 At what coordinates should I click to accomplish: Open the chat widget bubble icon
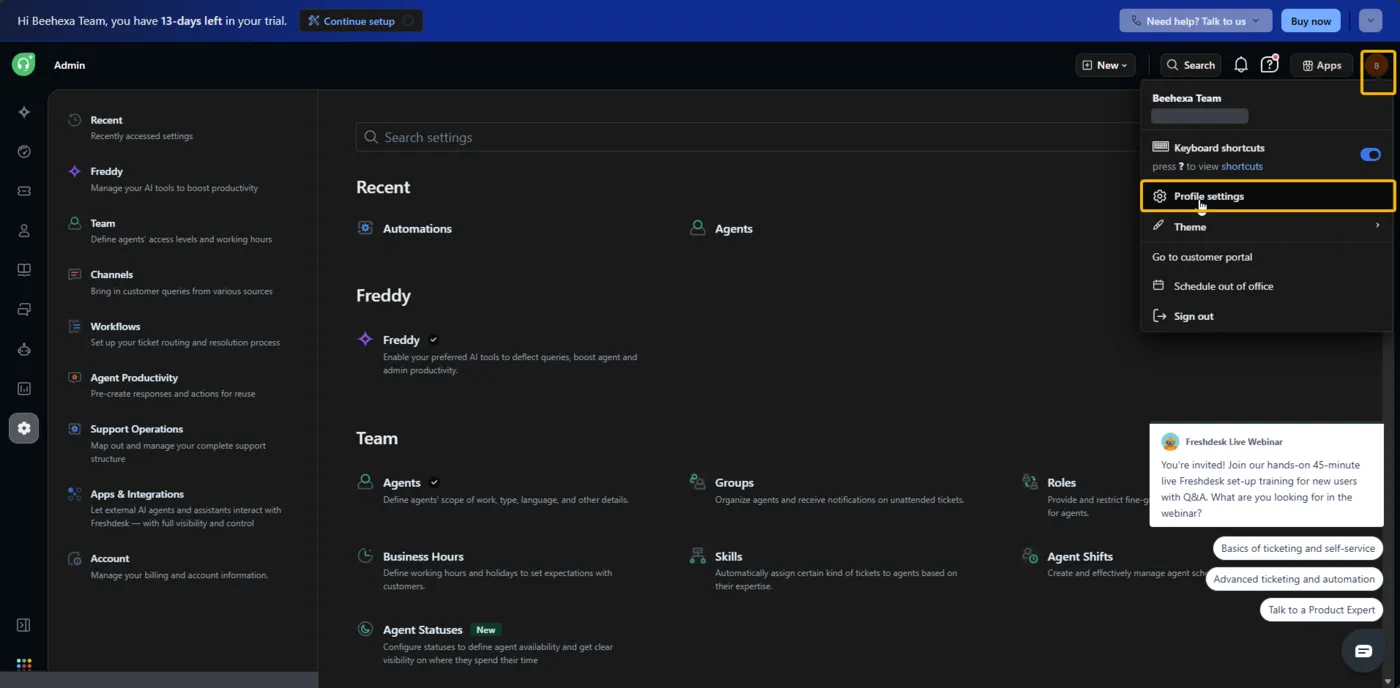1363,651
